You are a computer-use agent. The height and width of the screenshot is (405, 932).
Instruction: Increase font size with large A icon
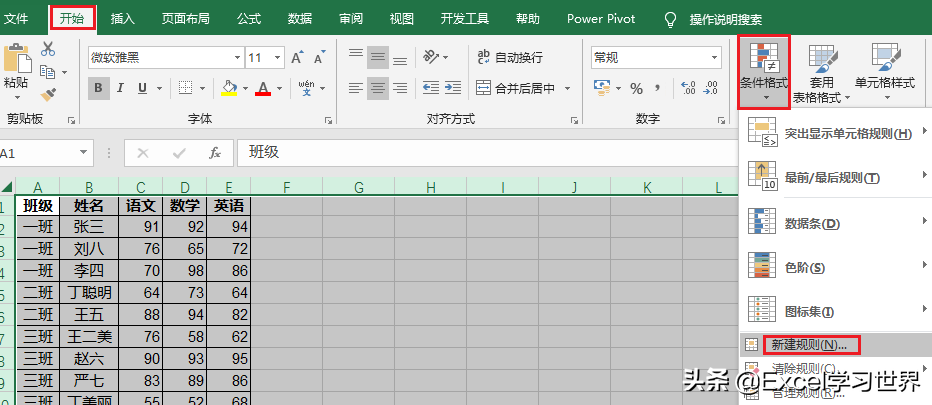tap(297, 58)
